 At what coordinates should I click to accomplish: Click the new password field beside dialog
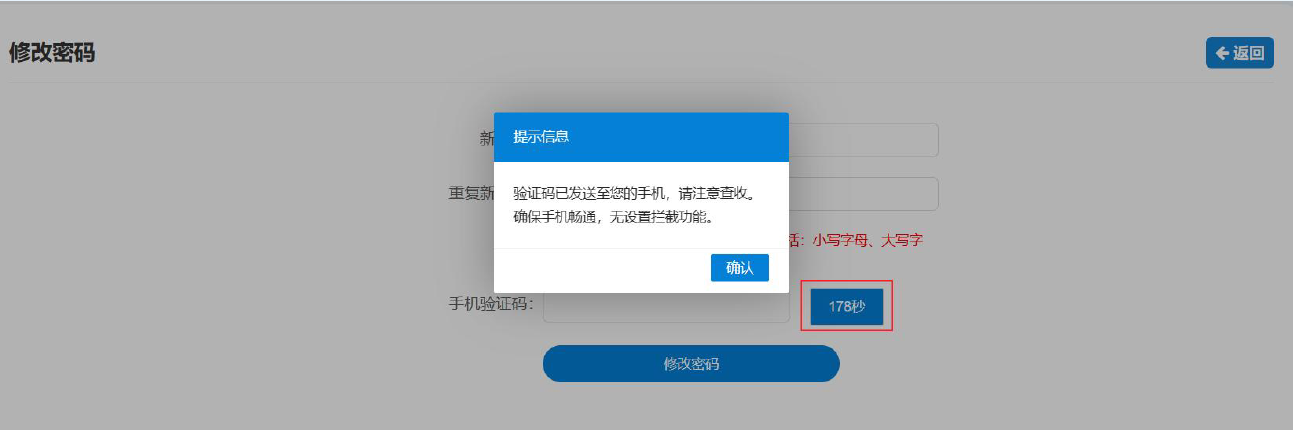[x=863, y=140]
